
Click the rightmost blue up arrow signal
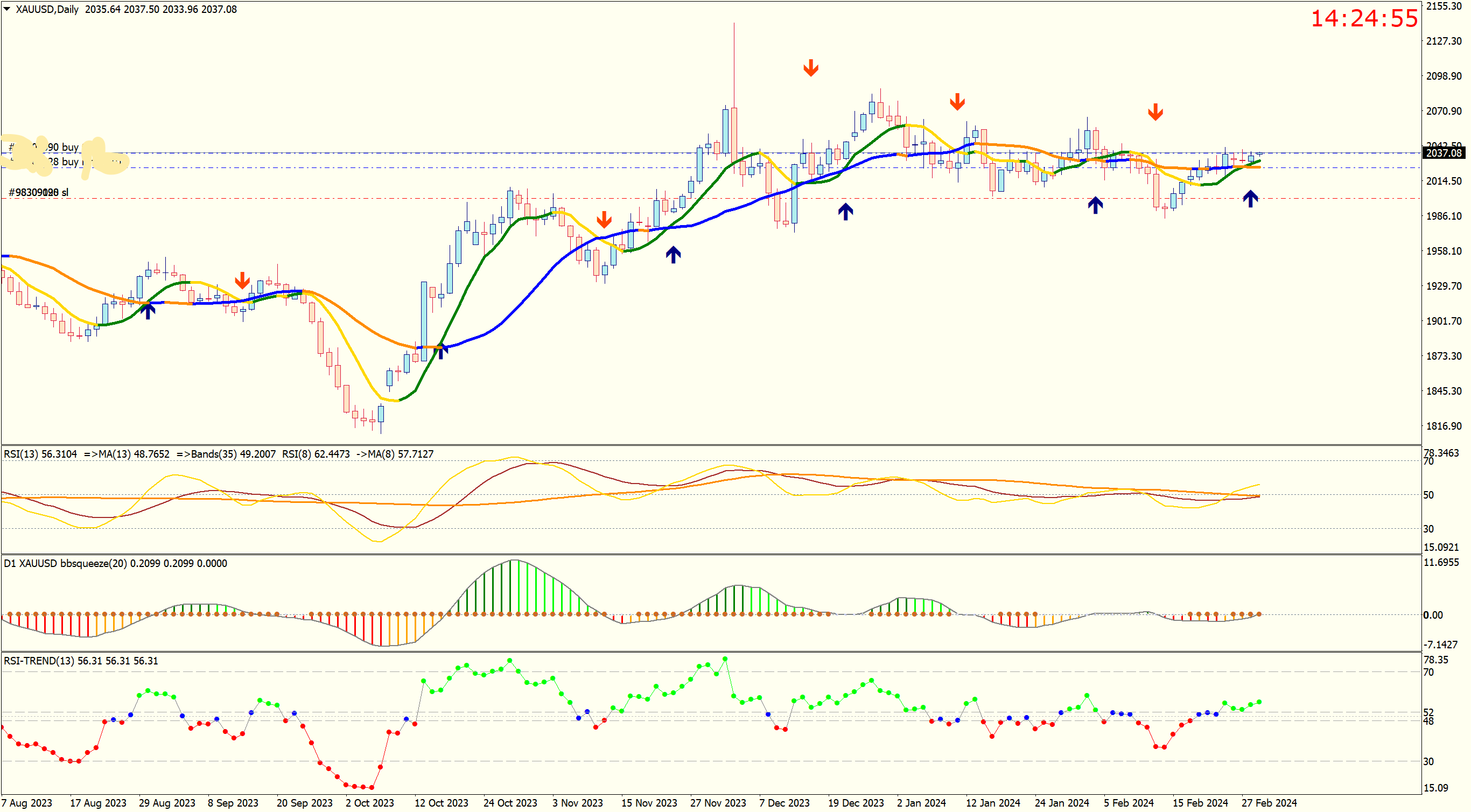pos(1250,199)
